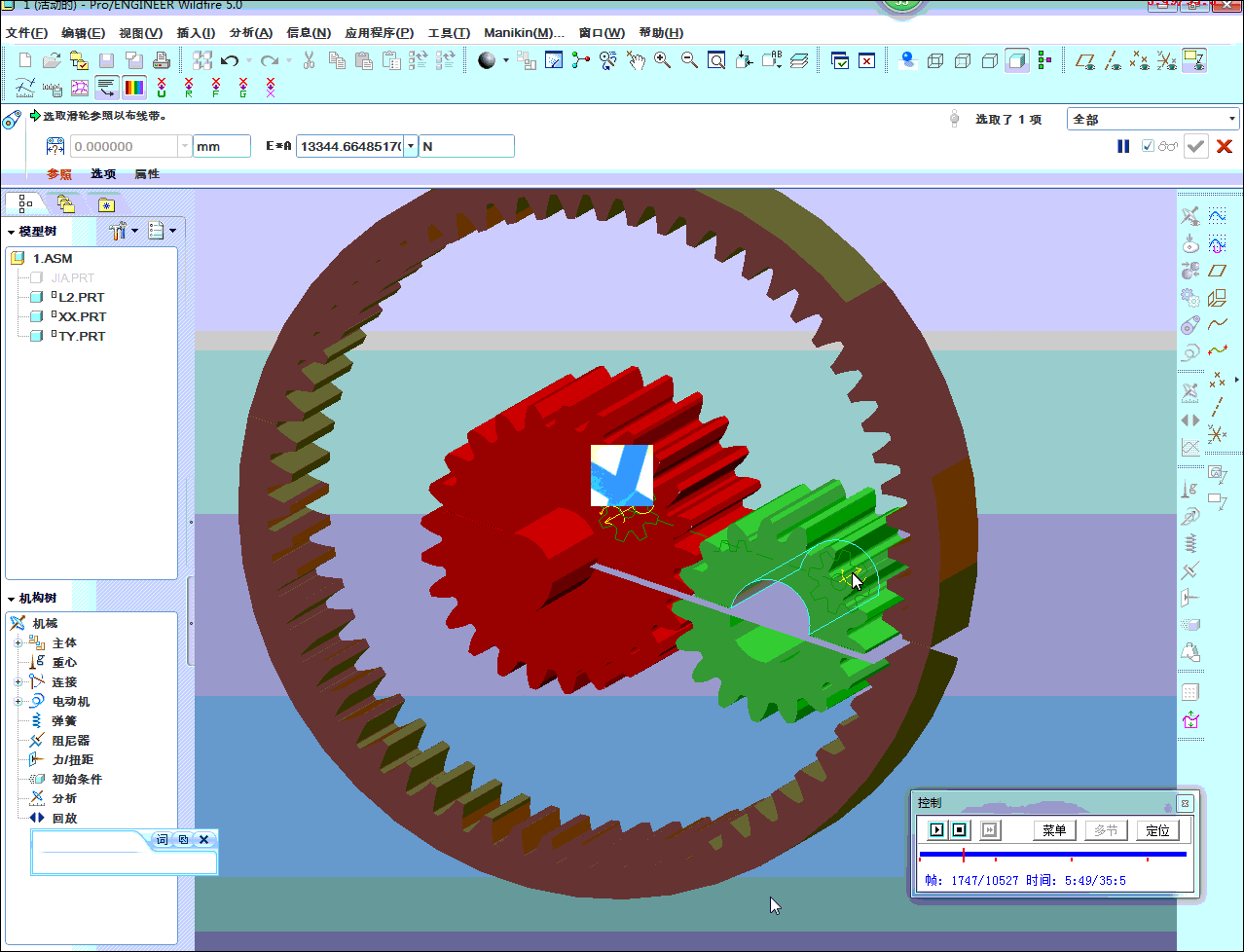
Task: Click the scissors cut icon
Action: tap(310, 60)
